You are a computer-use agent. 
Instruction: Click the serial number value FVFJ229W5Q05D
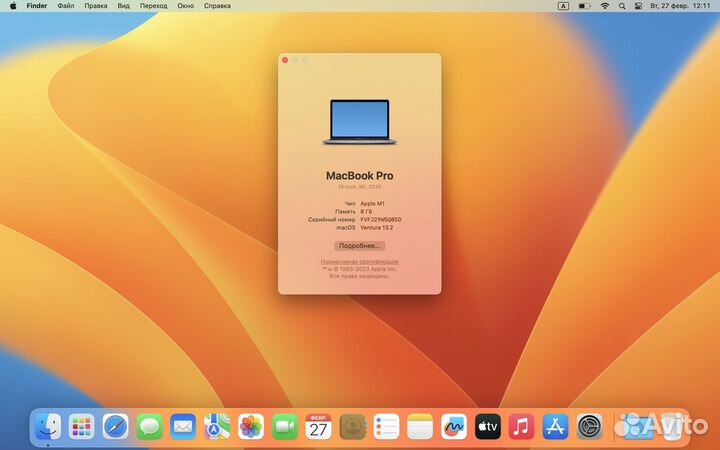coord(381,219)
